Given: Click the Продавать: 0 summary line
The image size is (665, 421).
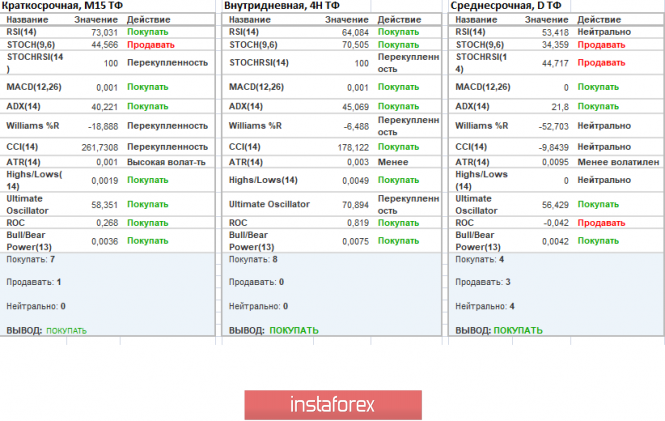Looking at the screenshot, I should pyautogui.click(x=257, y=282).
